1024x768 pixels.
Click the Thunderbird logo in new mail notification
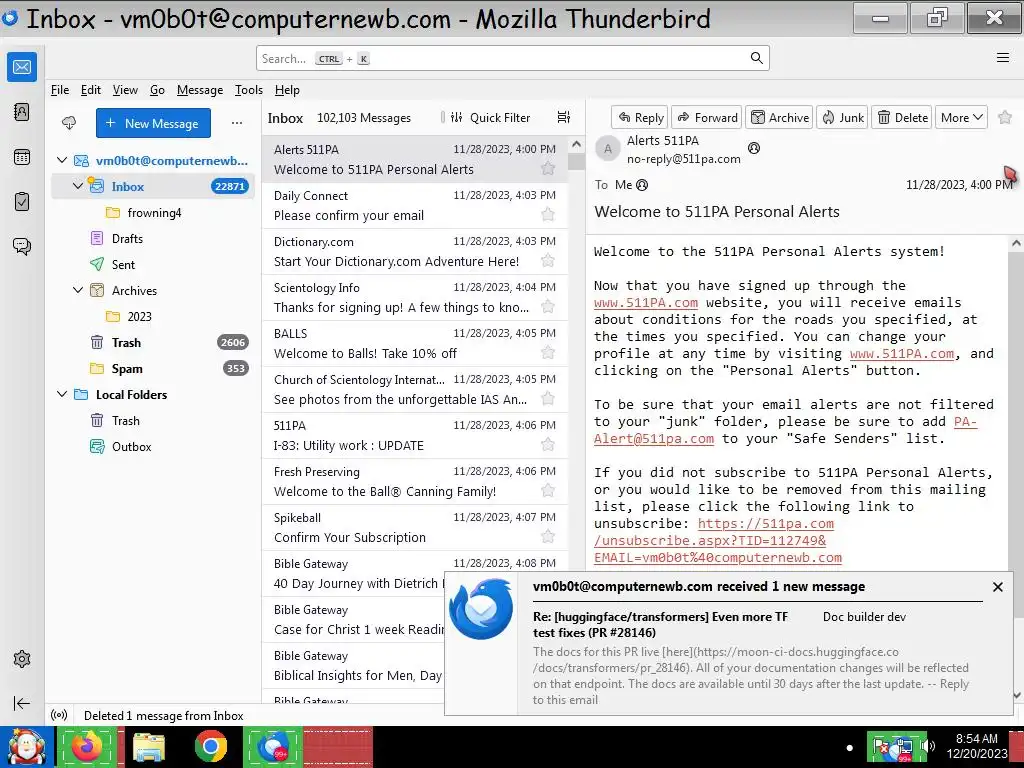click(481, 609)
